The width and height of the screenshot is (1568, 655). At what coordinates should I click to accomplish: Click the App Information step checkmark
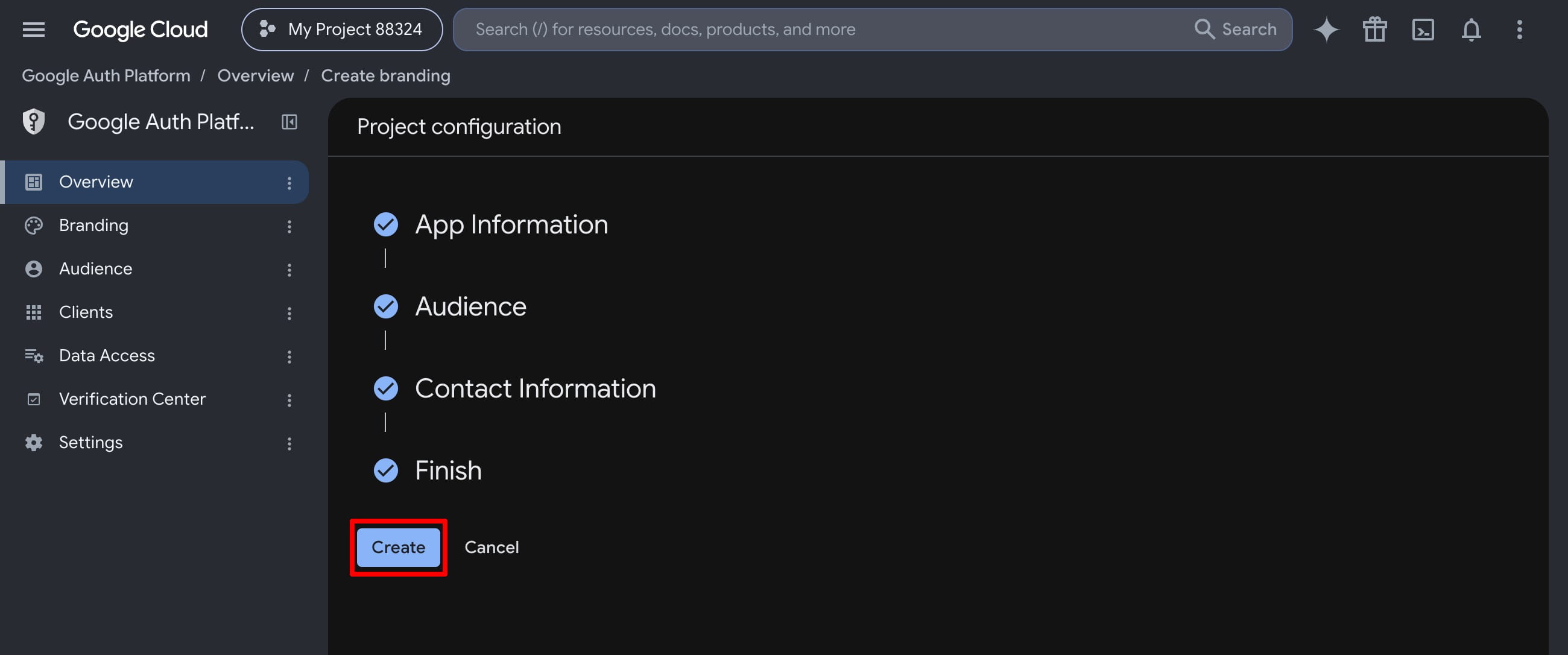385,224
